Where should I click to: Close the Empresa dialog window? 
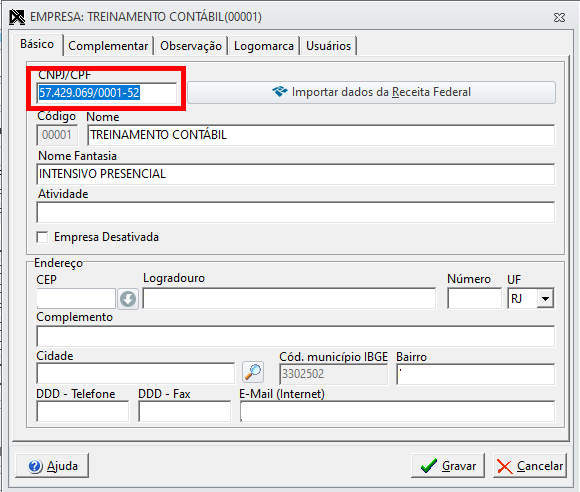click(x=559, y=17)
